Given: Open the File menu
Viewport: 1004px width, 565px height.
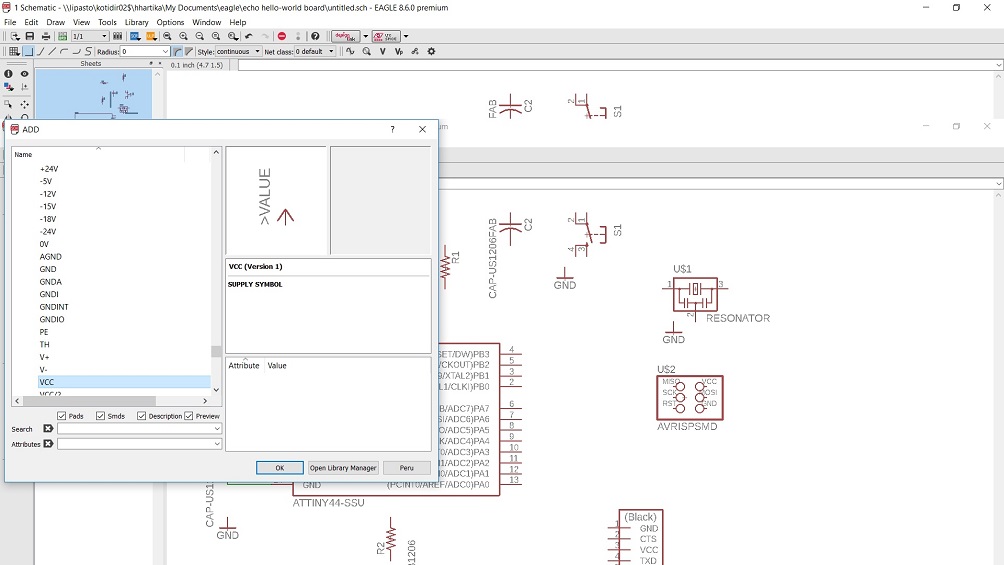Looking at the screenshot, I should 10,22.
